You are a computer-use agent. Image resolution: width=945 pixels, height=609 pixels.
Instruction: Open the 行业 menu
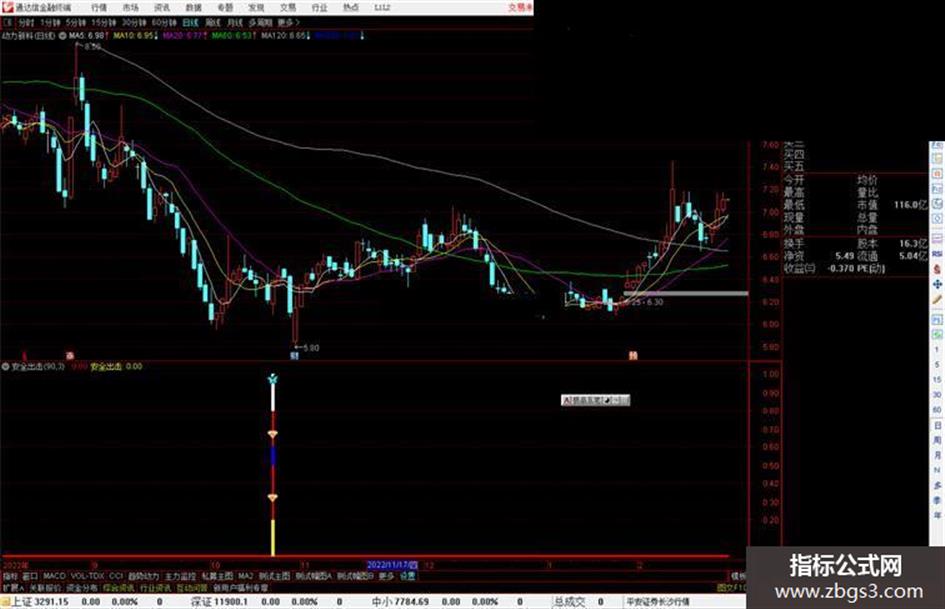tap(319, 8)
